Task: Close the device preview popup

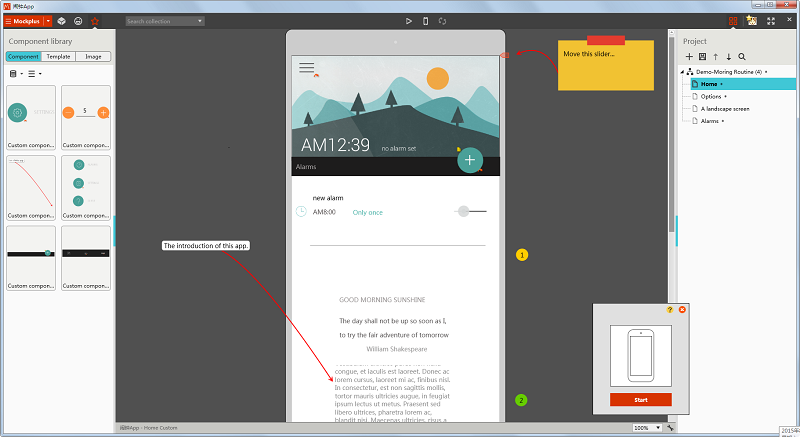Action: (682, 310)
